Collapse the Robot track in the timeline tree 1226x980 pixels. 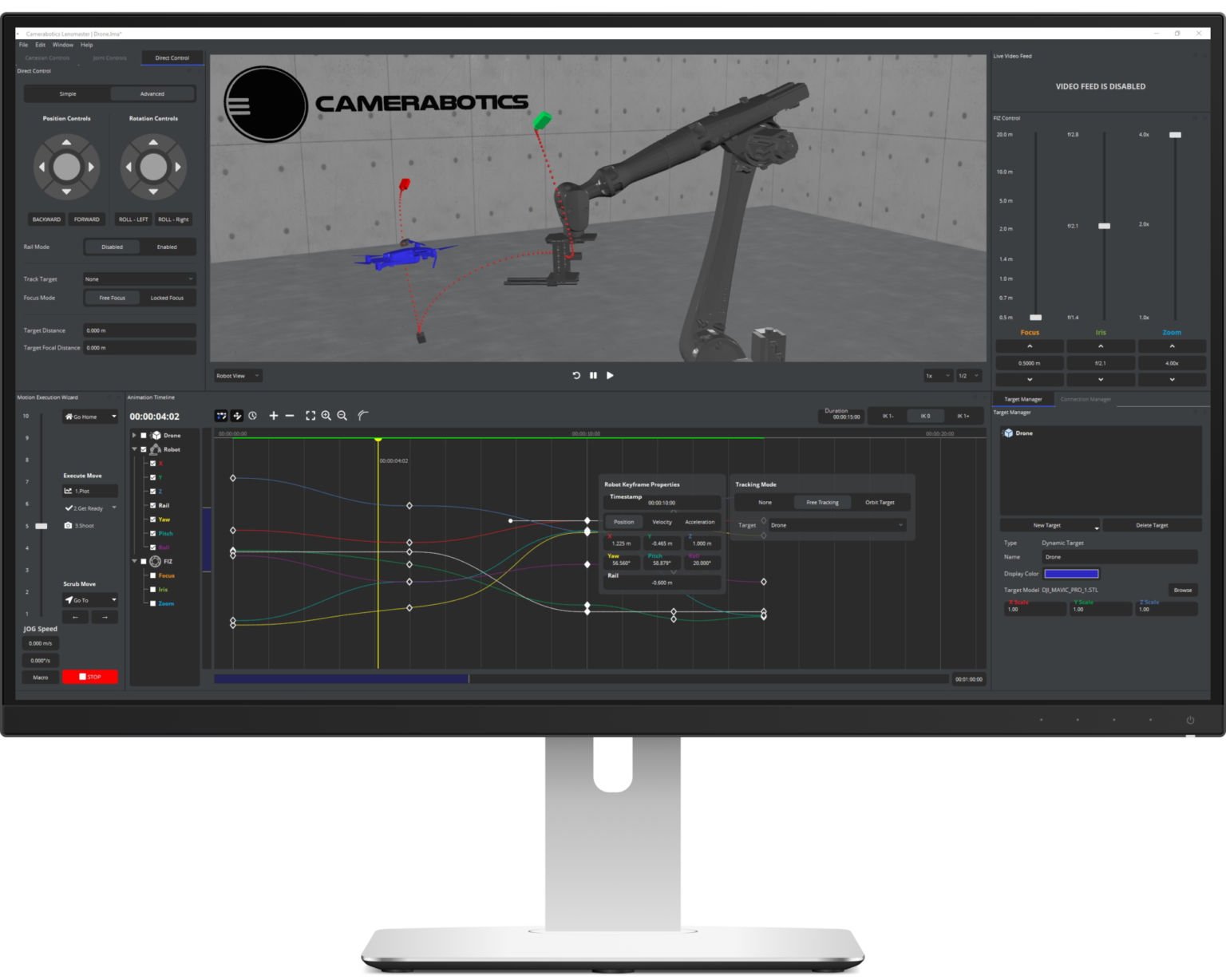[134, 449]
